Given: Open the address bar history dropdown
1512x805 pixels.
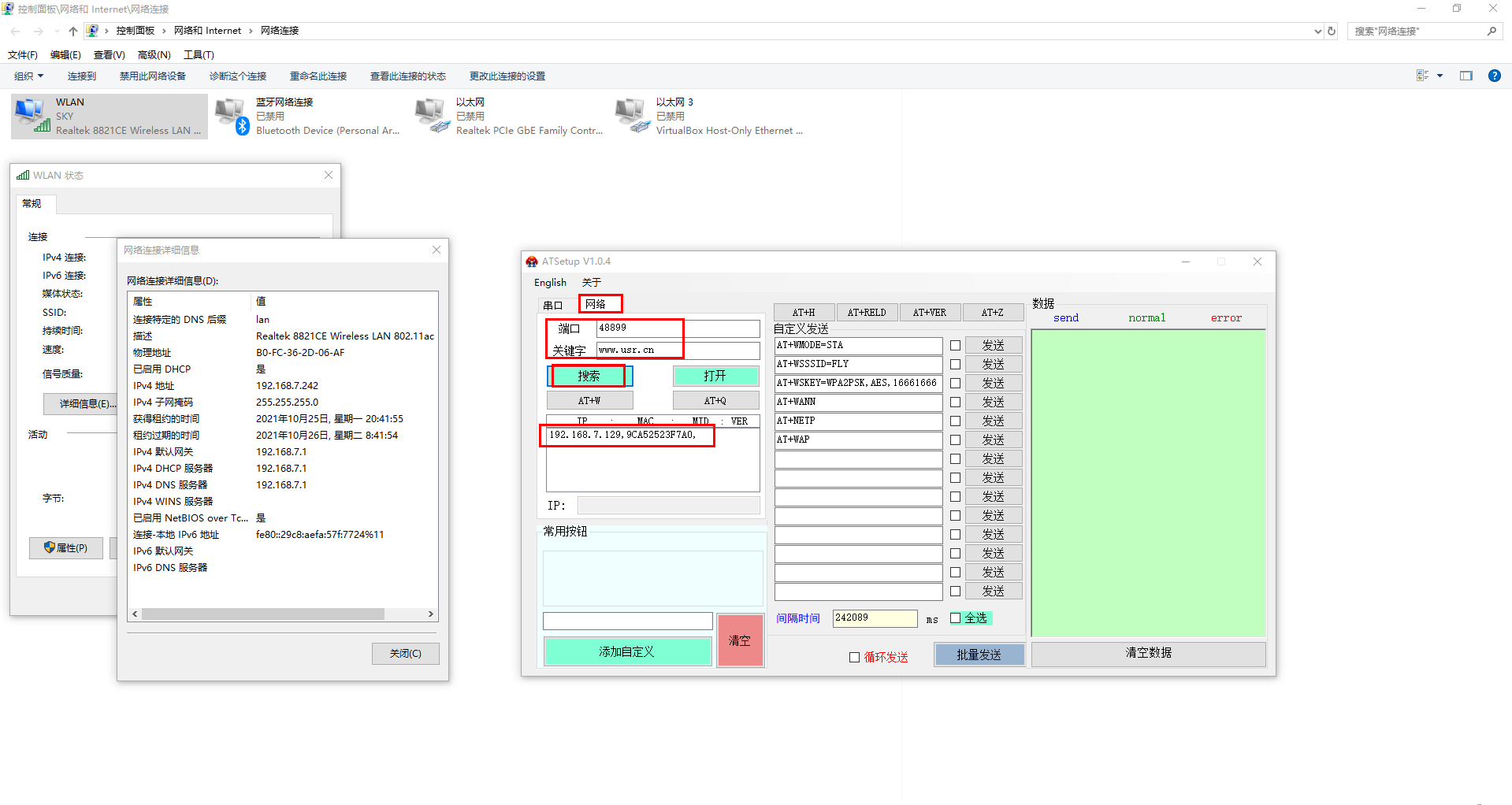Looking at the screenshot, I should [x=1317, y=31].
